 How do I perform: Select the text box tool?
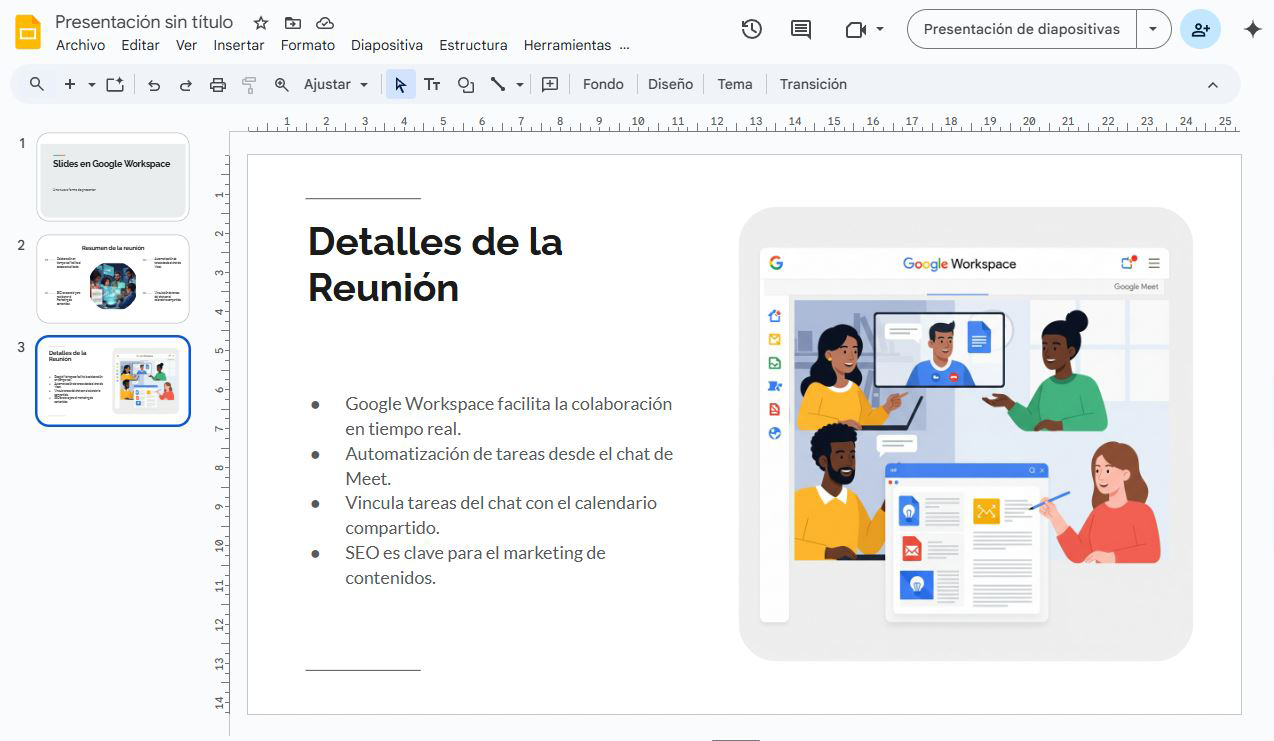pos(432,85)
